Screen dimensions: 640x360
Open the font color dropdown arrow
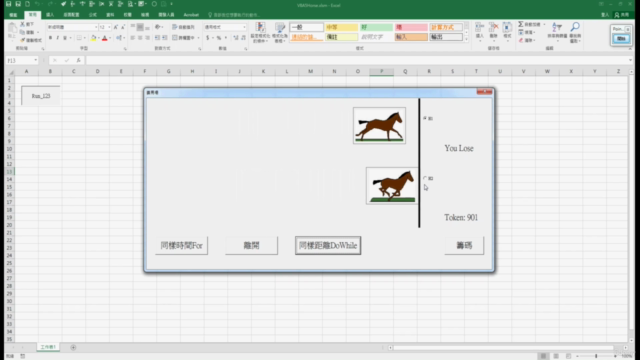coord(110,38)
